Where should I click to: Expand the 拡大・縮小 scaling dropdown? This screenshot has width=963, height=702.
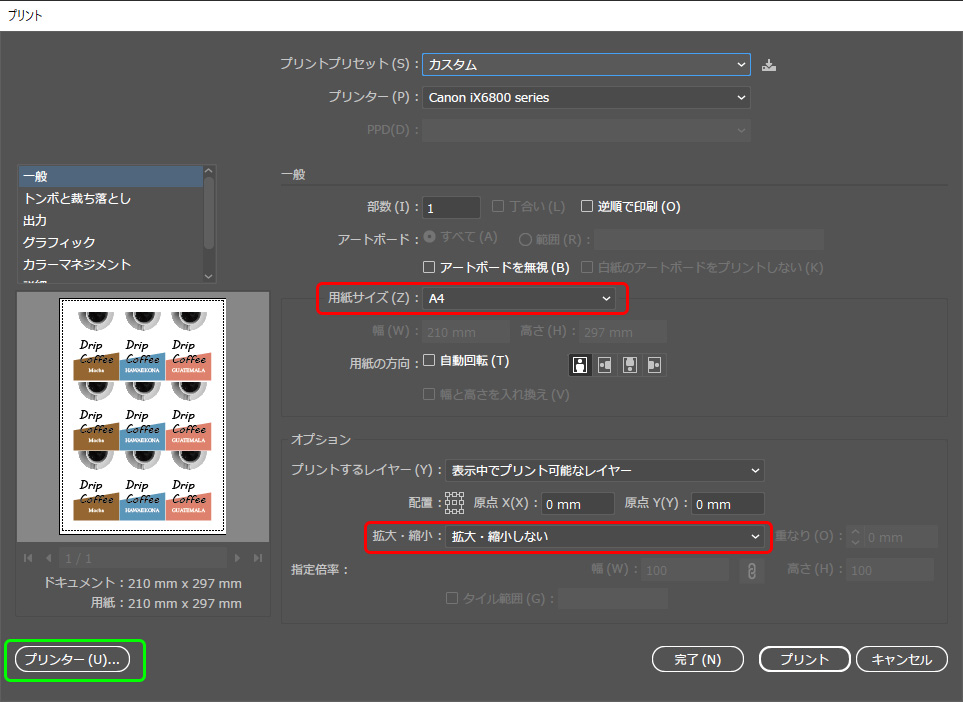[x=605, y=537]
